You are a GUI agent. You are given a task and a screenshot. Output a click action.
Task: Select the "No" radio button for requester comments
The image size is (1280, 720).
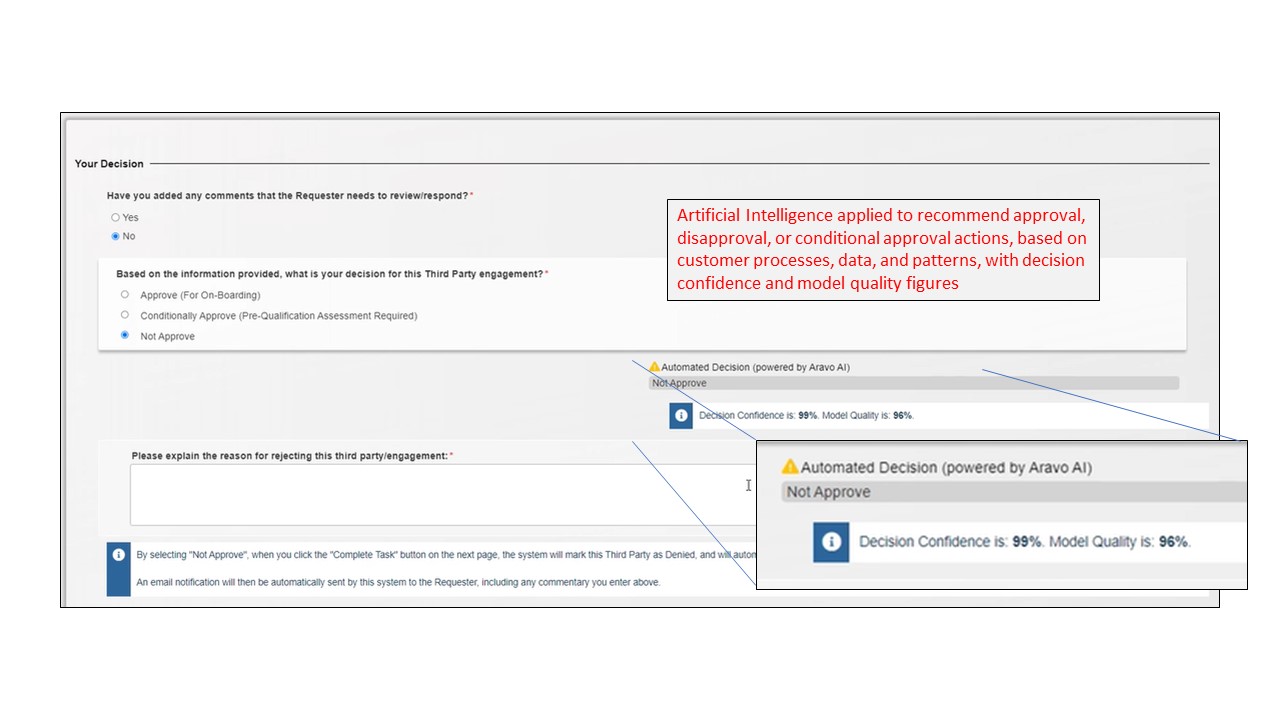coord(116,236)
